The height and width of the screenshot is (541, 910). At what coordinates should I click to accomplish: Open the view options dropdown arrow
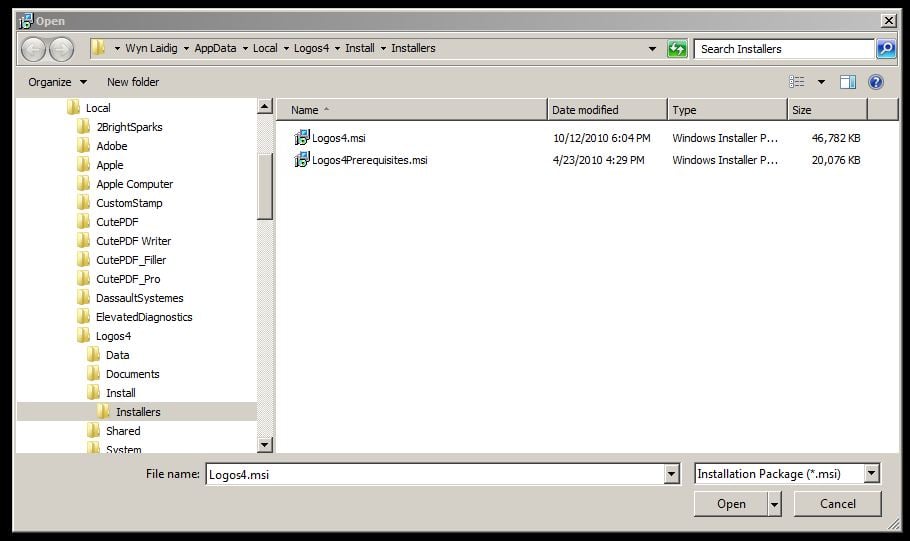821,82
